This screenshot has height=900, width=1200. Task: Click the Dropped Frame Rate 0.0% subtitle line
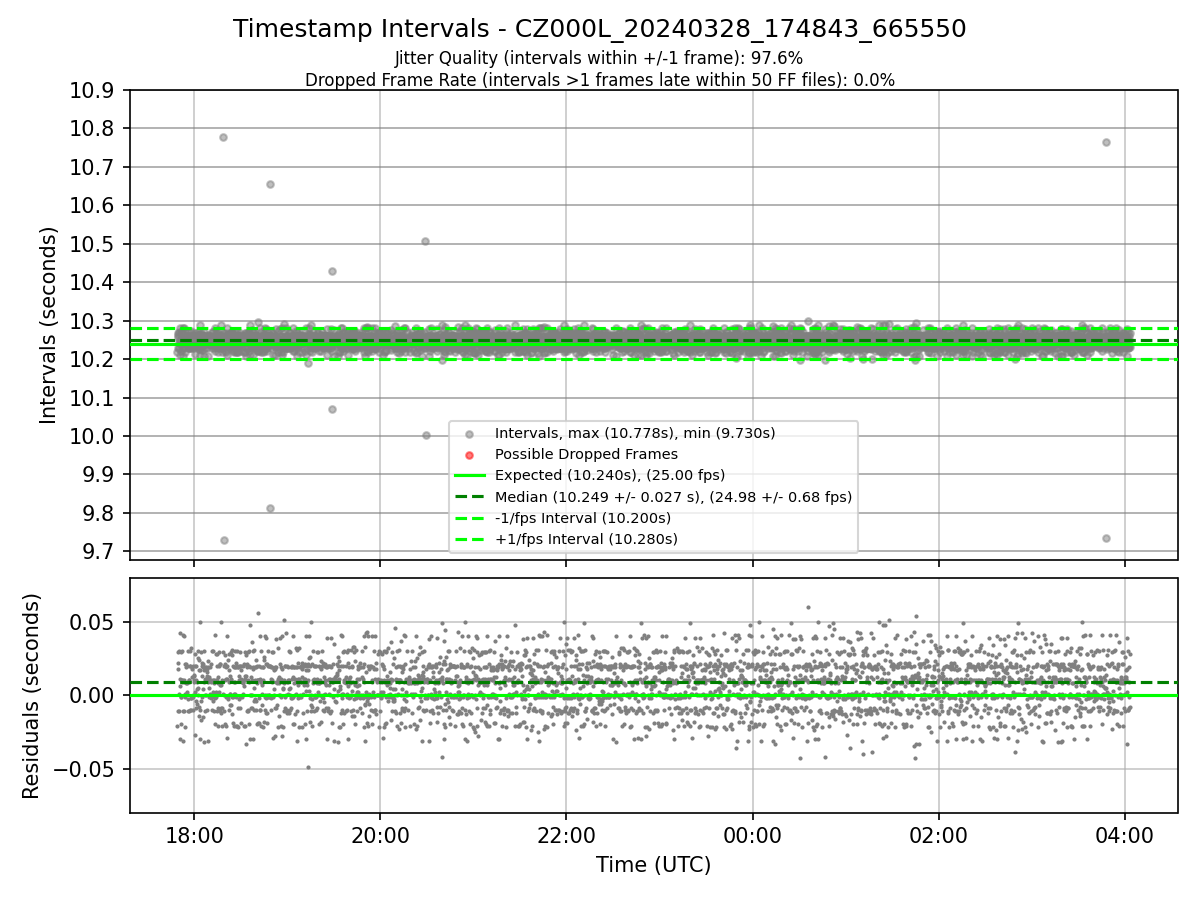pos(600,80)
